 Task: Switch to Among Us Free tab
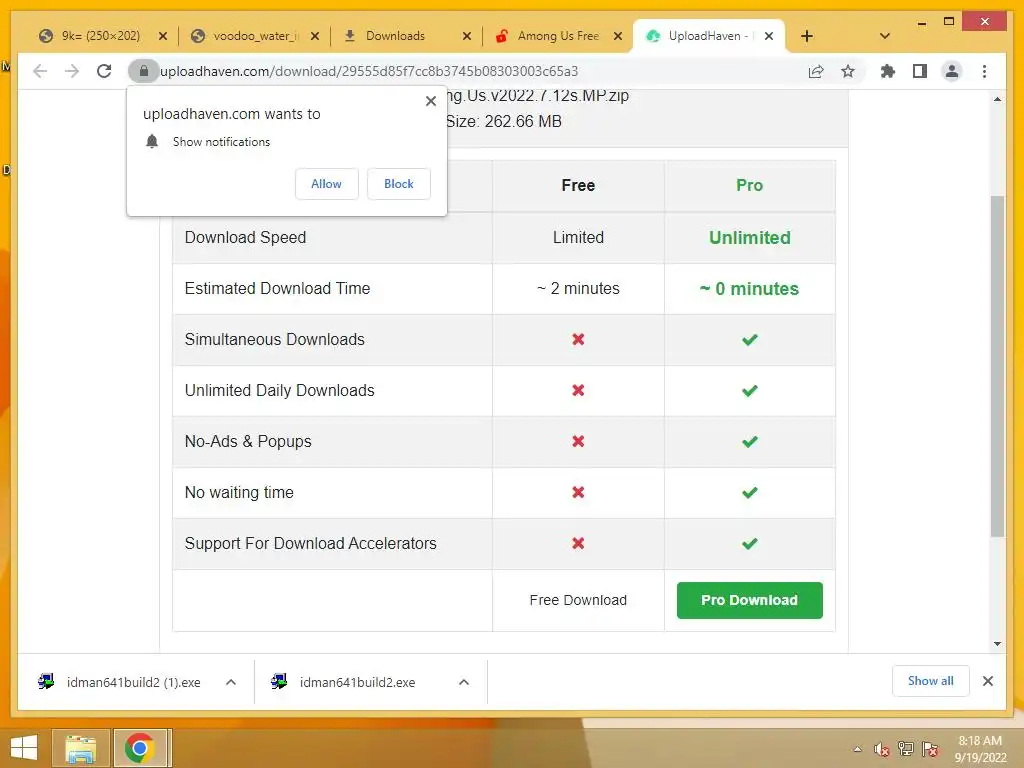(558, 36)
